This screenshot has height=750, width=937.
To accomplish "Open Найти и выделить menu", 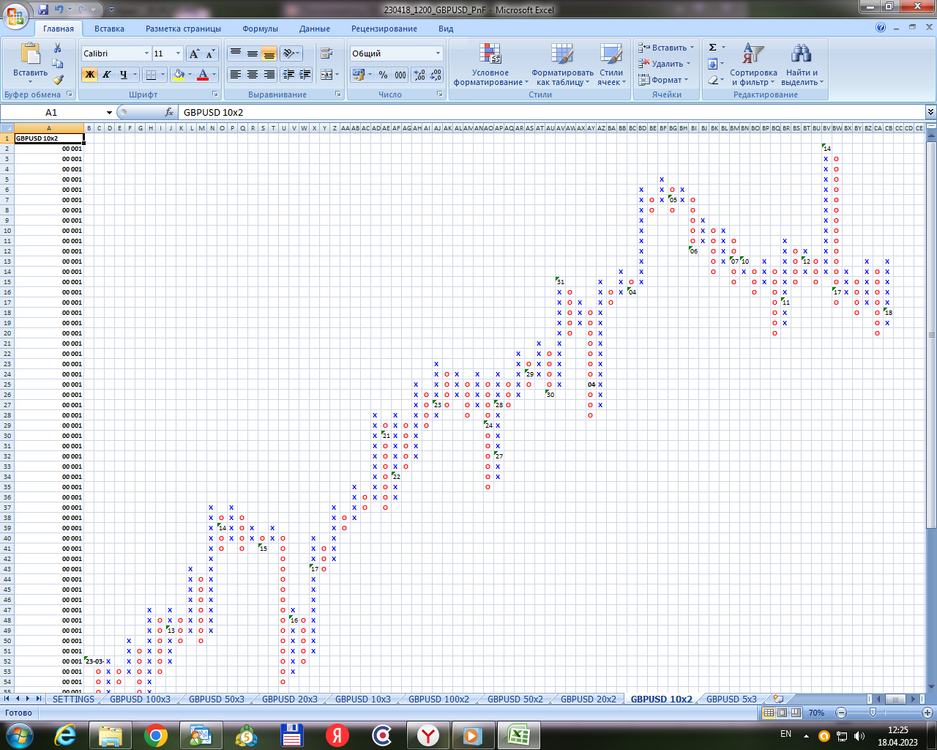I will (802, 65).
